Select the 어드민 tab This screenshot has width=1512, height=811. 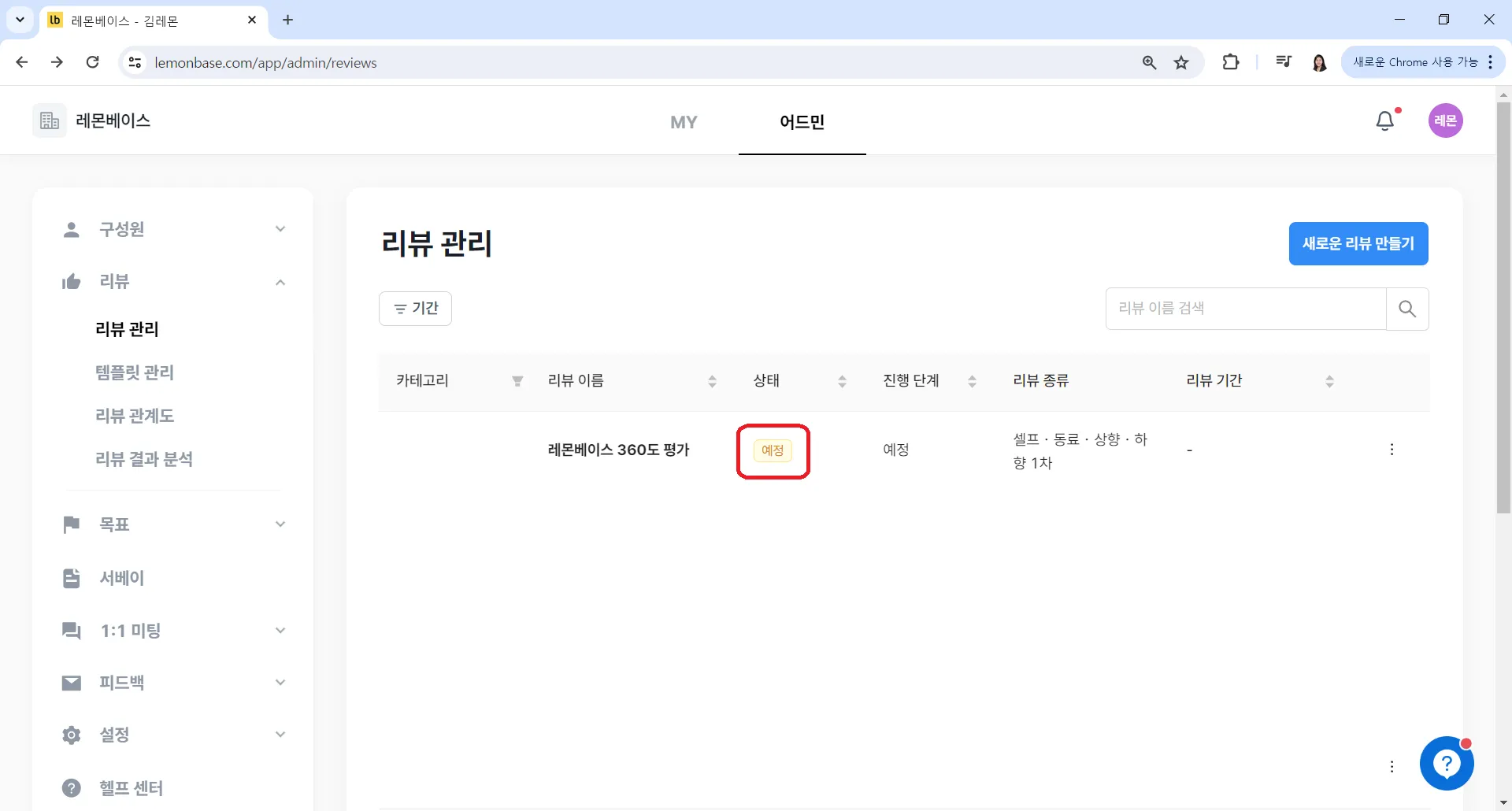click(802, 122)
